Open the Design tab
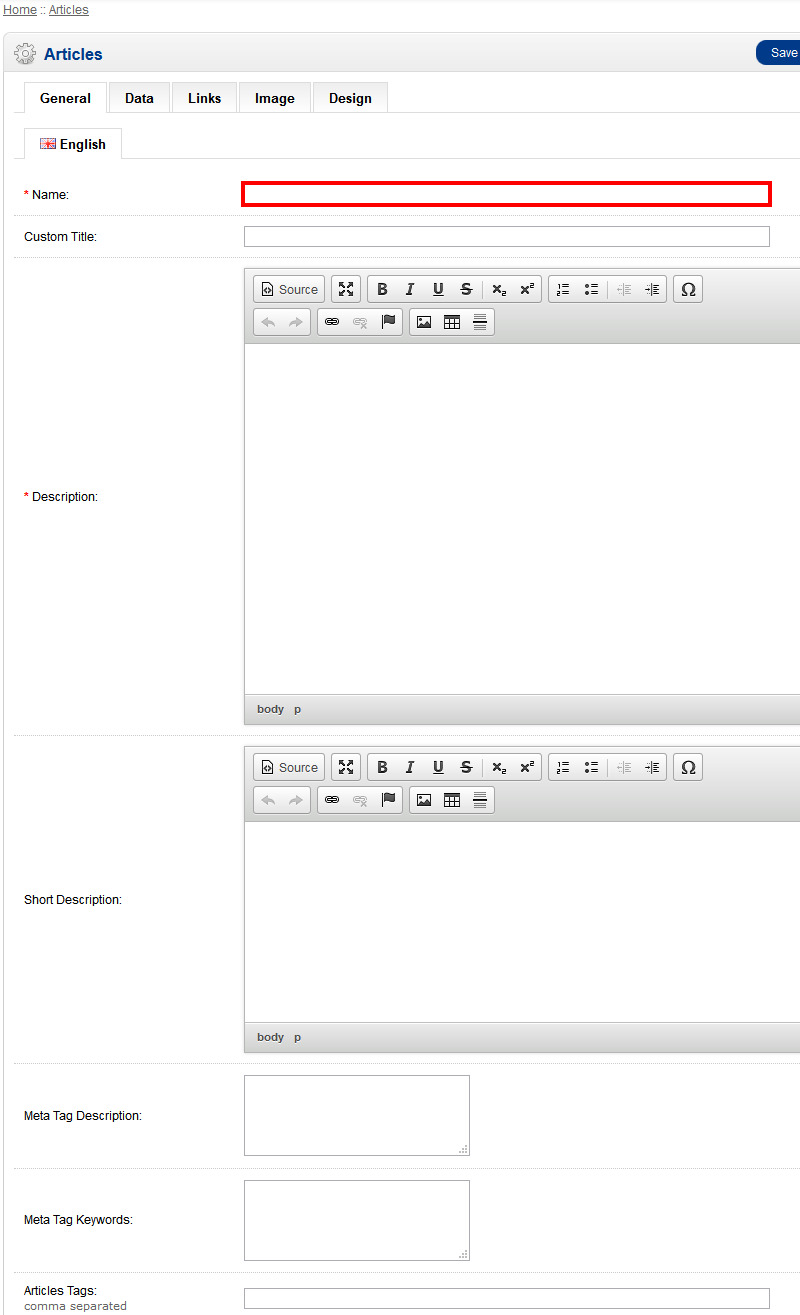The width and height of the screenshot is (800, 1315). point(350,98)
